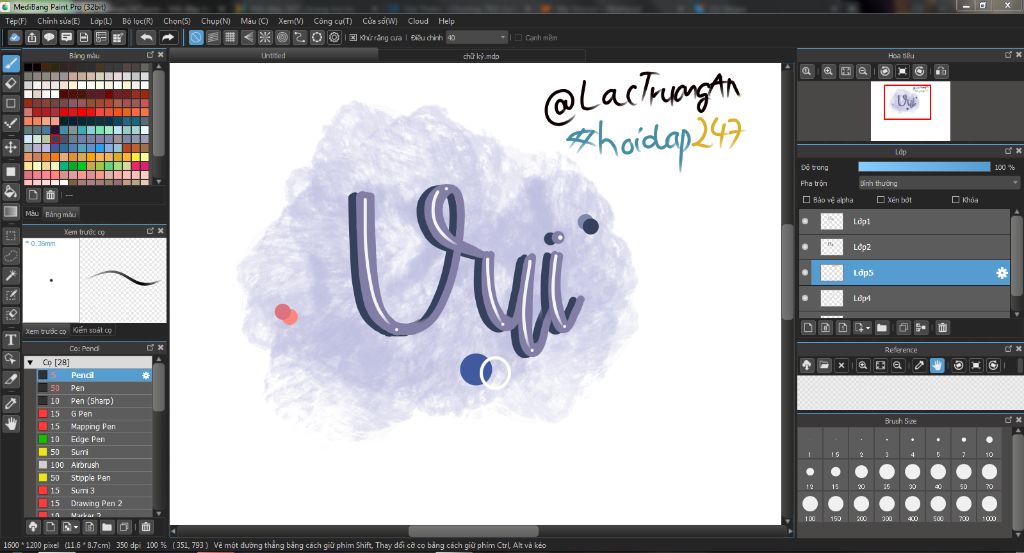Select the Gradient tool
The height and width of the screenshot is (553, 1024).
pos(11,212)
